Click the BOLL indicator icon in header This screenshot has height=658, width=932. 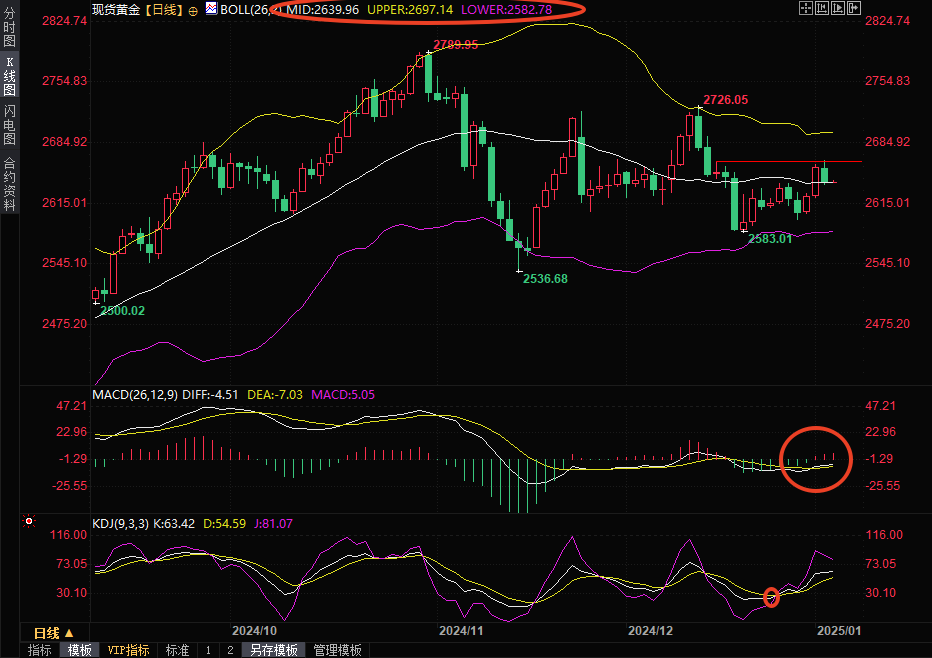pos(211,9)
